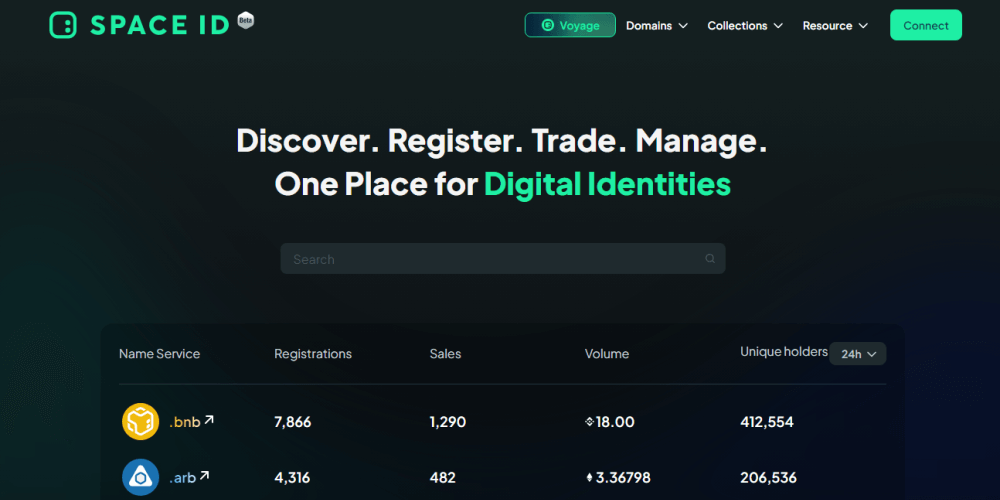Click the Digital Identities headline text
The height and width of the screenshot is (500, 1000).
coord(607,184)
